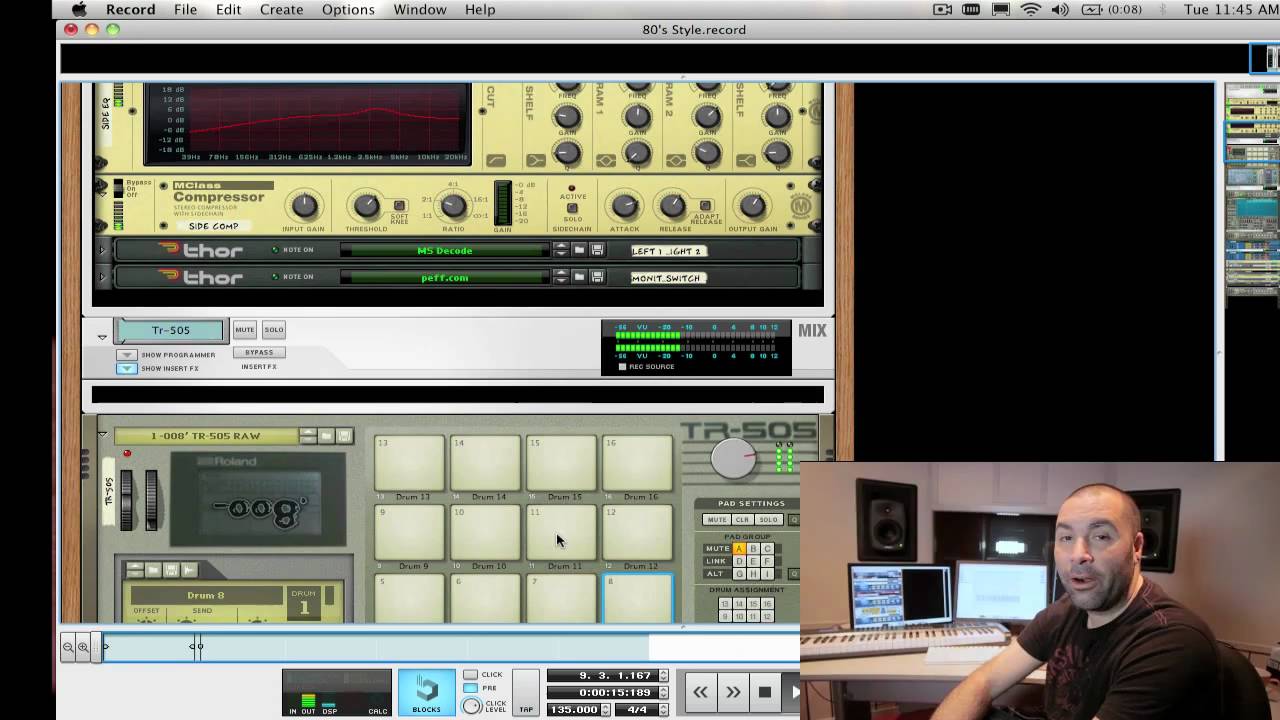Hit drum pad 16
The height and width of the screenshot is (720, 1280).
(638, 463)
